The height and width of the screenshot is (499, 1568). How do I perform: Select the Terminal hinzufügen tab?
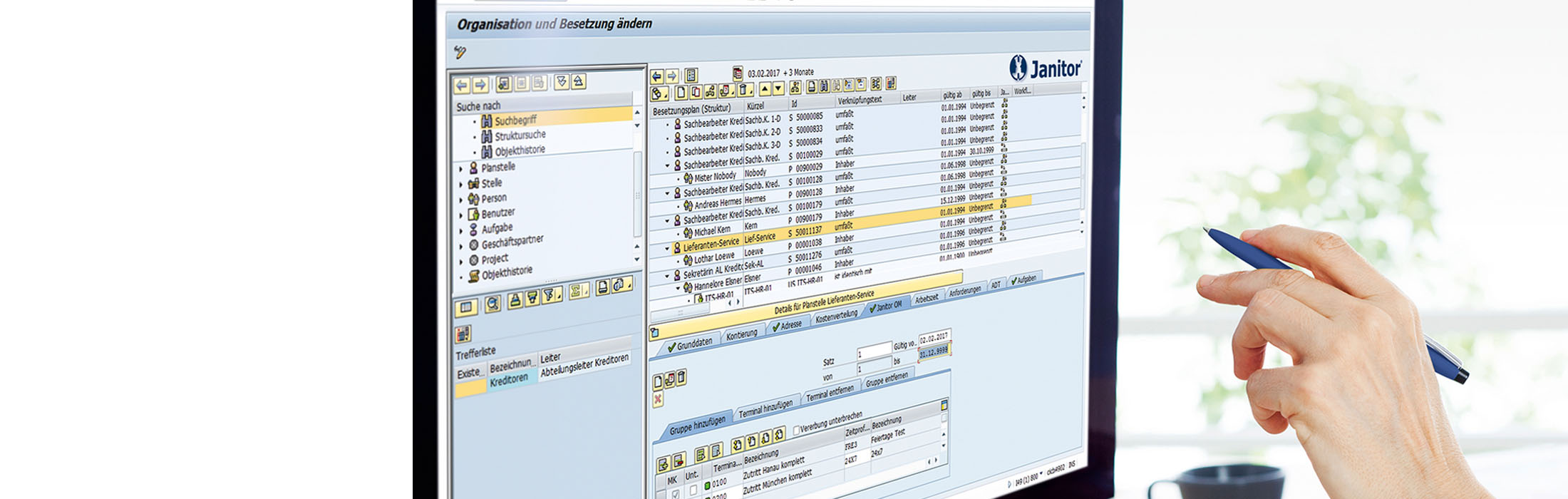coord(765,409)
